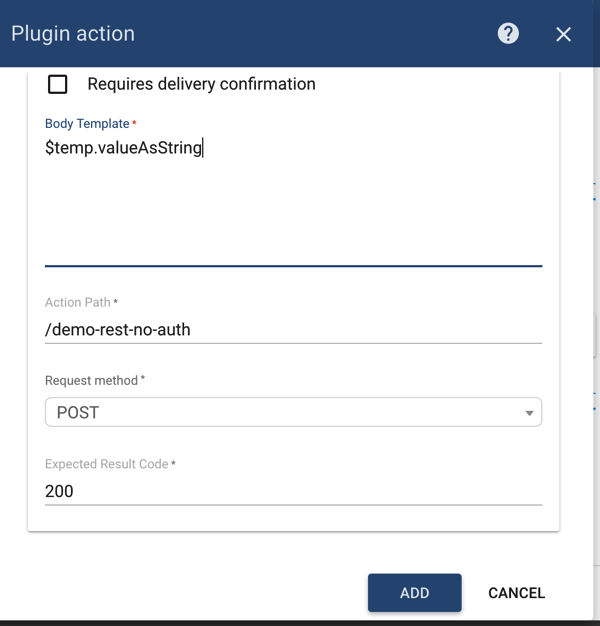Open the help question mark icon
Screen dimensions: 600x626
pos(508,33)
